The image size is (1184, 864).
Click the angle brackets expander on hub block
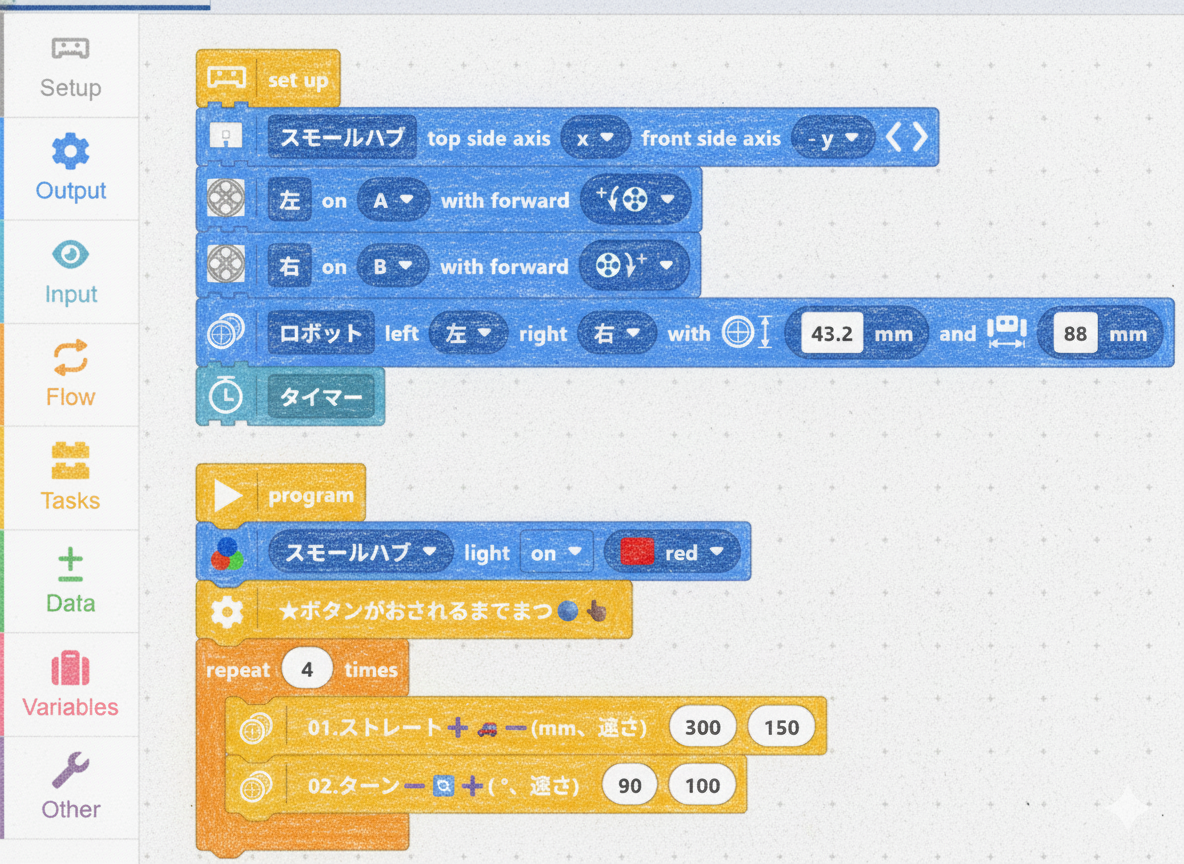pyautogui.click(x=908, y=137)
